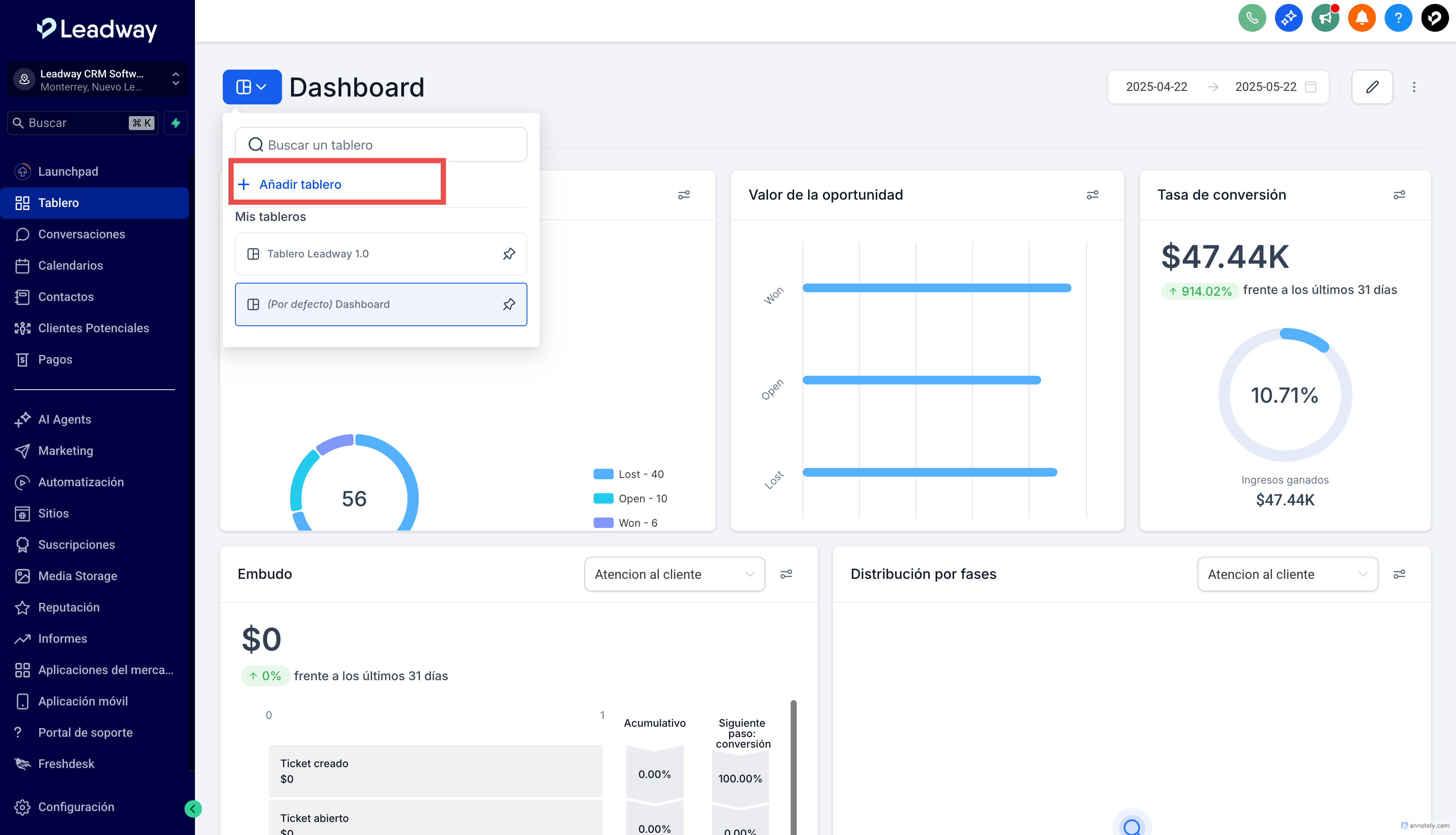Image resolution: width=1456 pixels, height=835 pixels.
Task: Pin the Tablero Leadway 1.0 board
Action: (509, 254)
